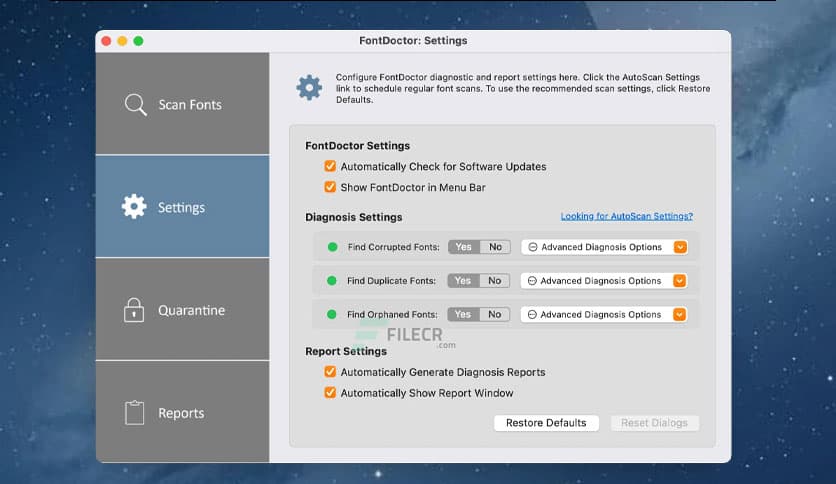Set Find Corrupted Fonts to Yes

tap(464, 247)
